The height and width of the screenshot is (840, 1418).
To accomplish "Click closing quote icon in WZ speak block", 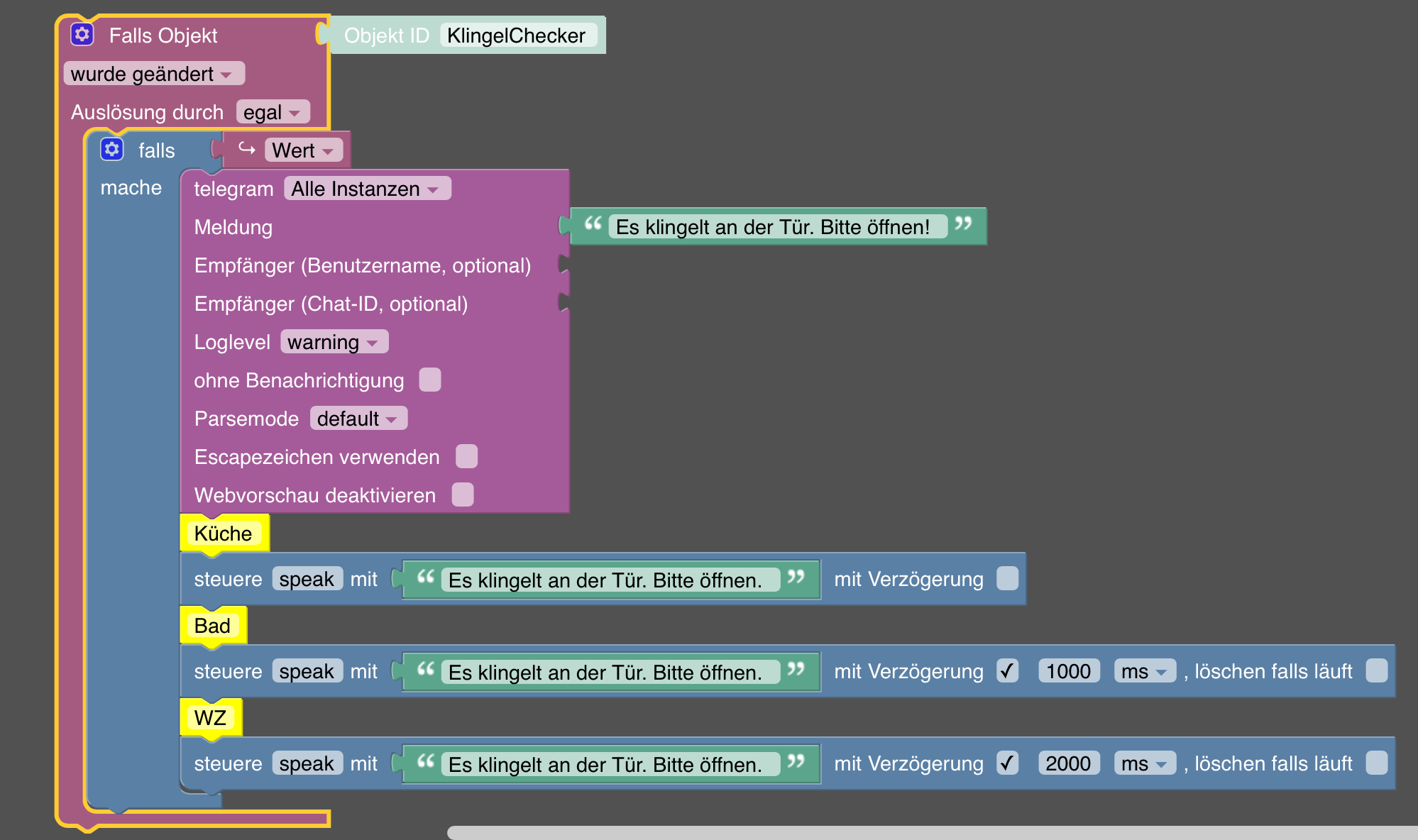I will [x=796, y=761].
